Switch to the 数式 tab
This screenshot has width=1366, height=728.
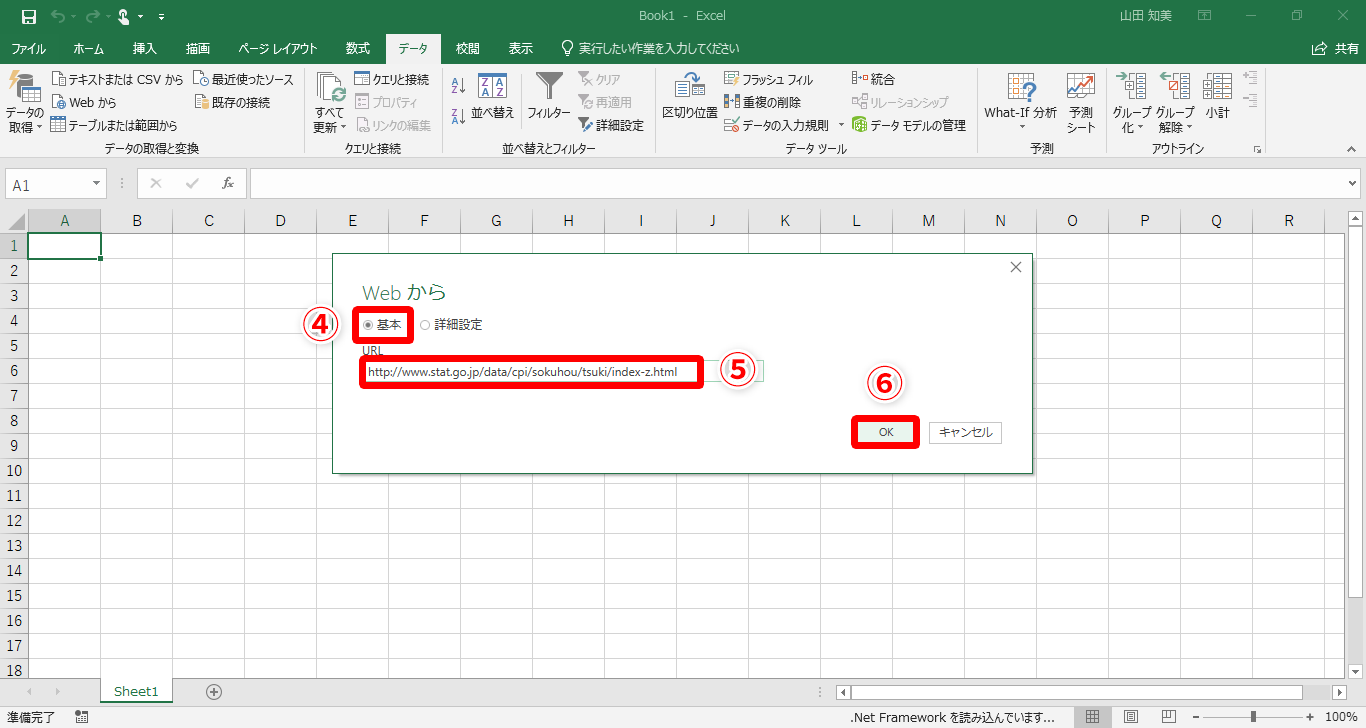357,49
